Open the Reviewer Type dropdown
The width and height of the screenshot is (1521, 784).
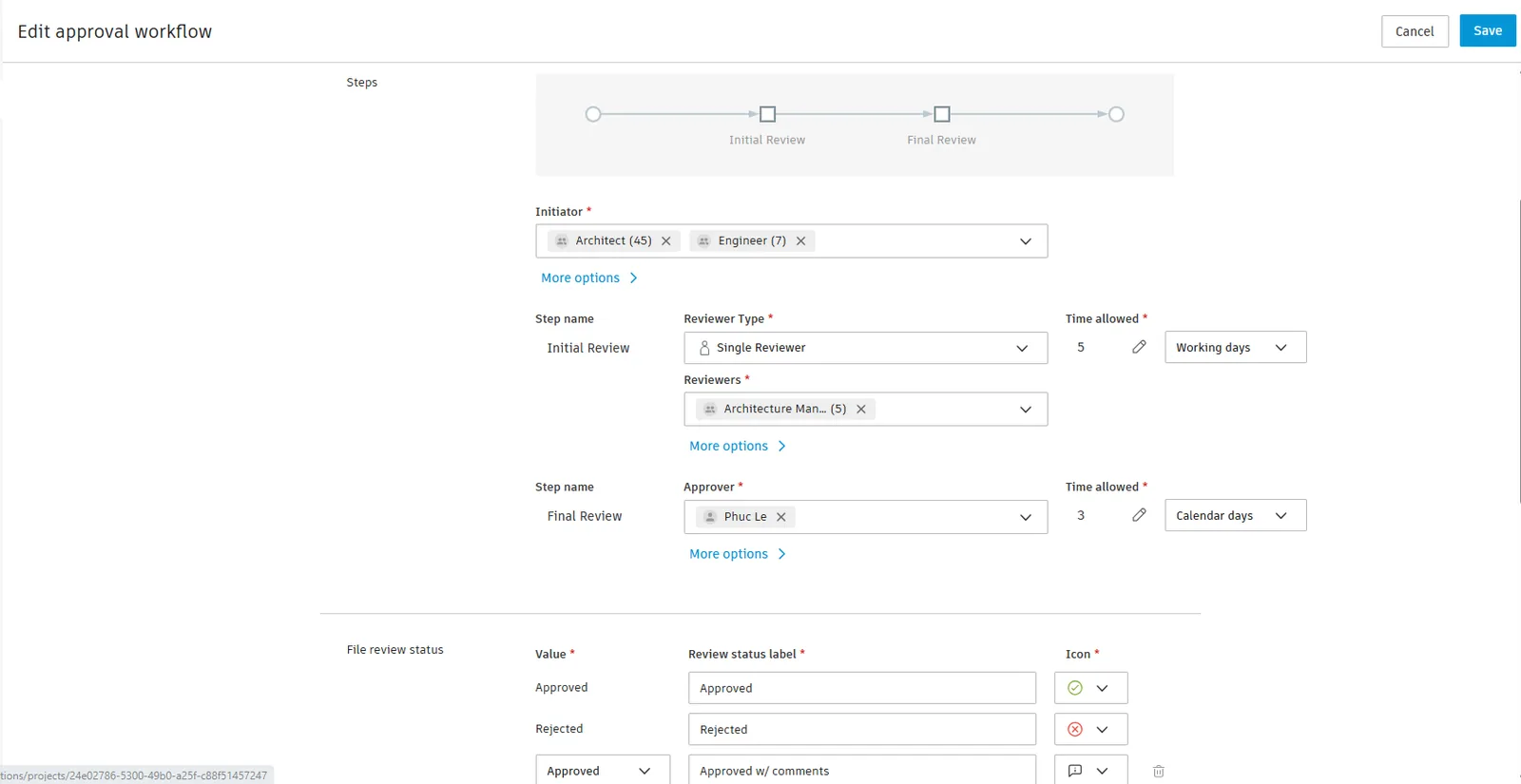[x=866, y=348]
